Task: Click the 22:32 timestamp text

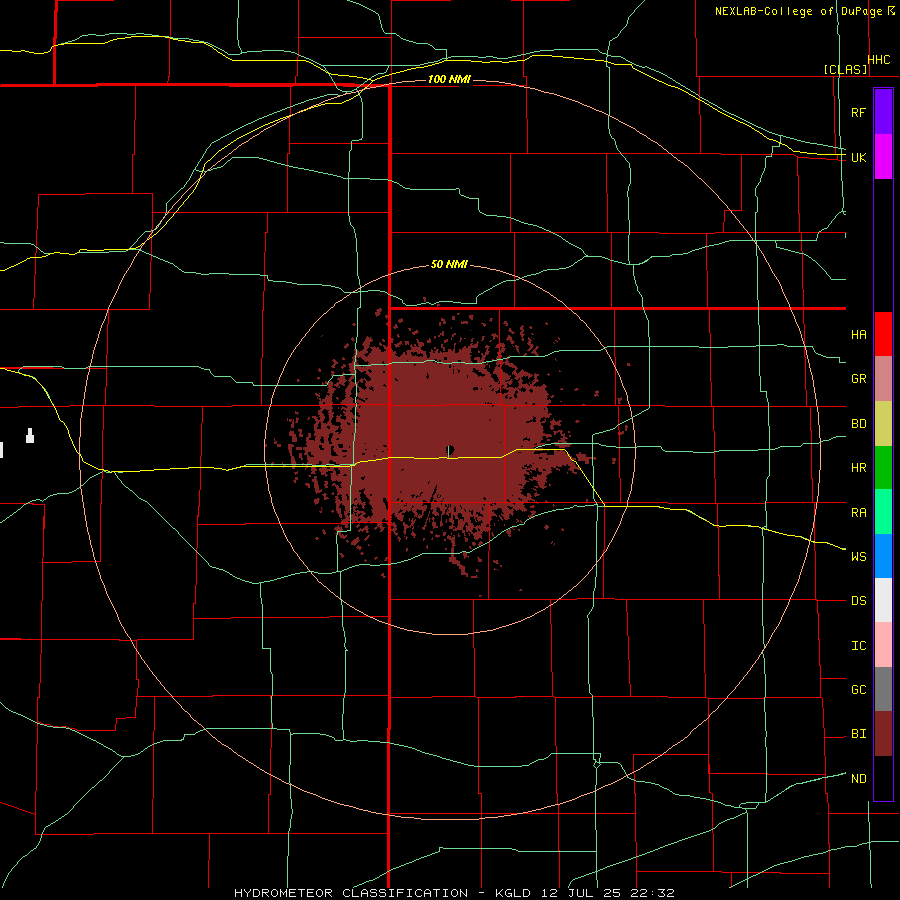Action: [x=651, y=893]
